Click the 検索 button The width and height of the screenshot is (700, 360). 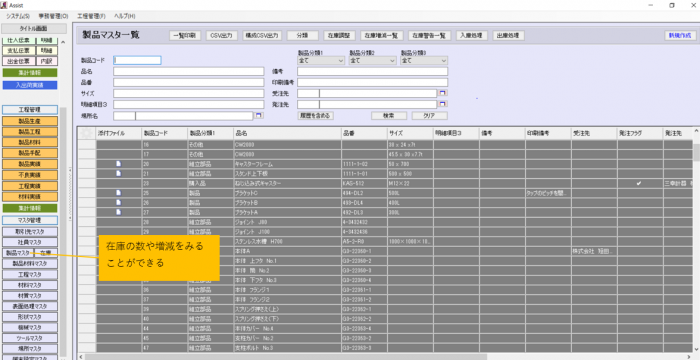(389, 116)
